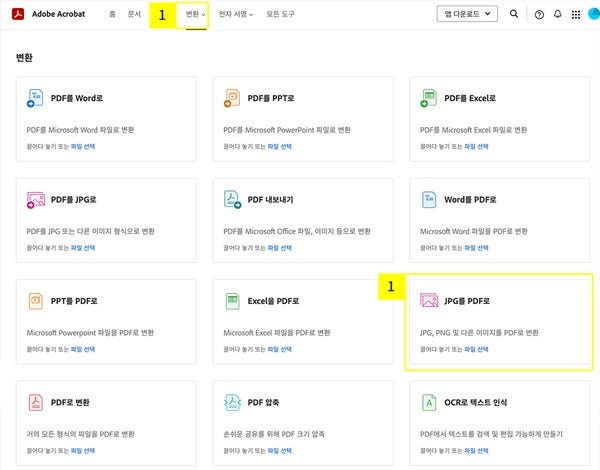Screen dimensions: 600x470
Task: Click the OCR로 텍스트 인식 icon
Action: coord(429,402)
